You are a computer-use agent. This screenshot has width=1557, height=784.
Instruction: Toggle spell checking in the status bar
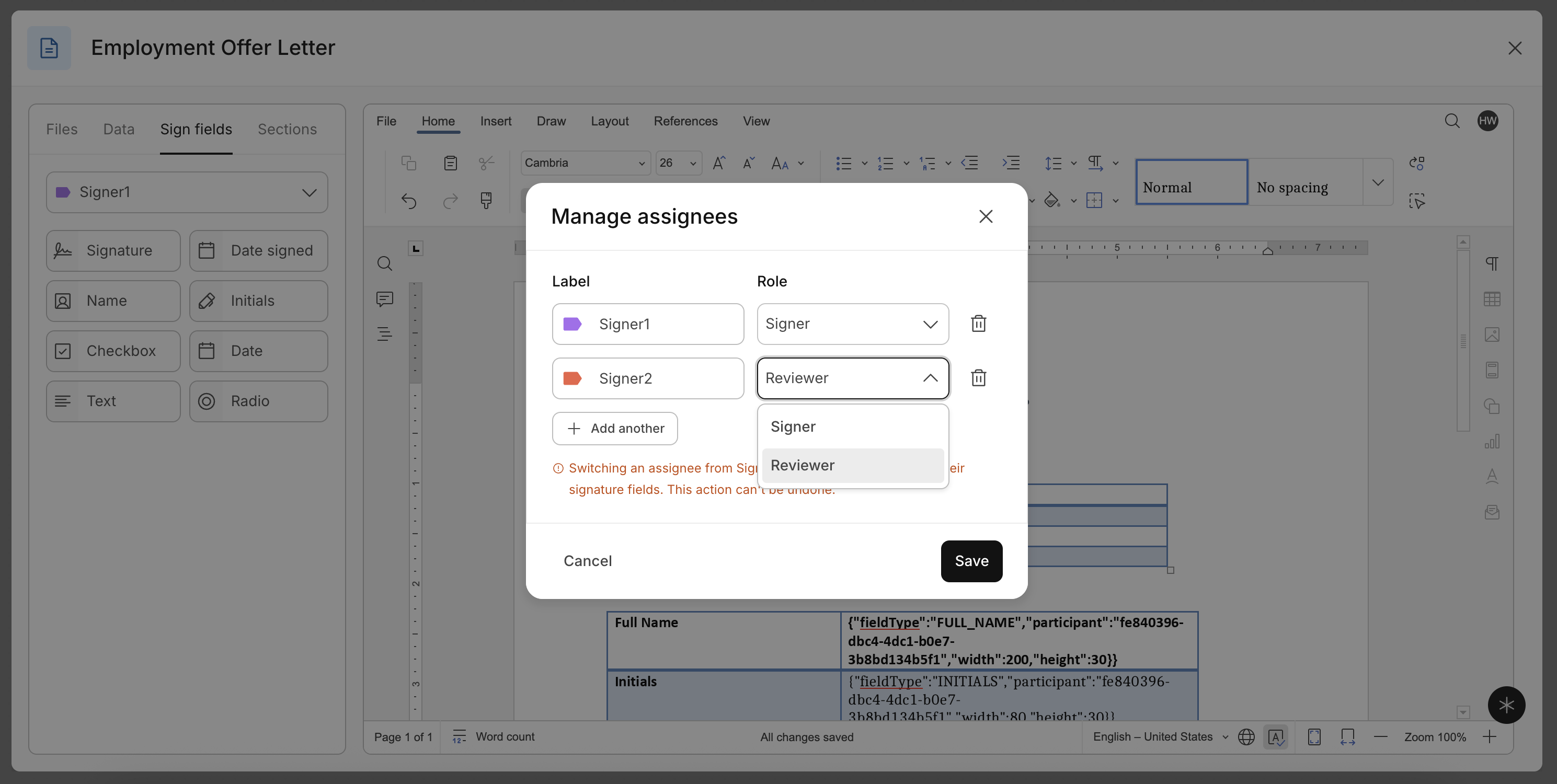click(x=1275, y=737)
